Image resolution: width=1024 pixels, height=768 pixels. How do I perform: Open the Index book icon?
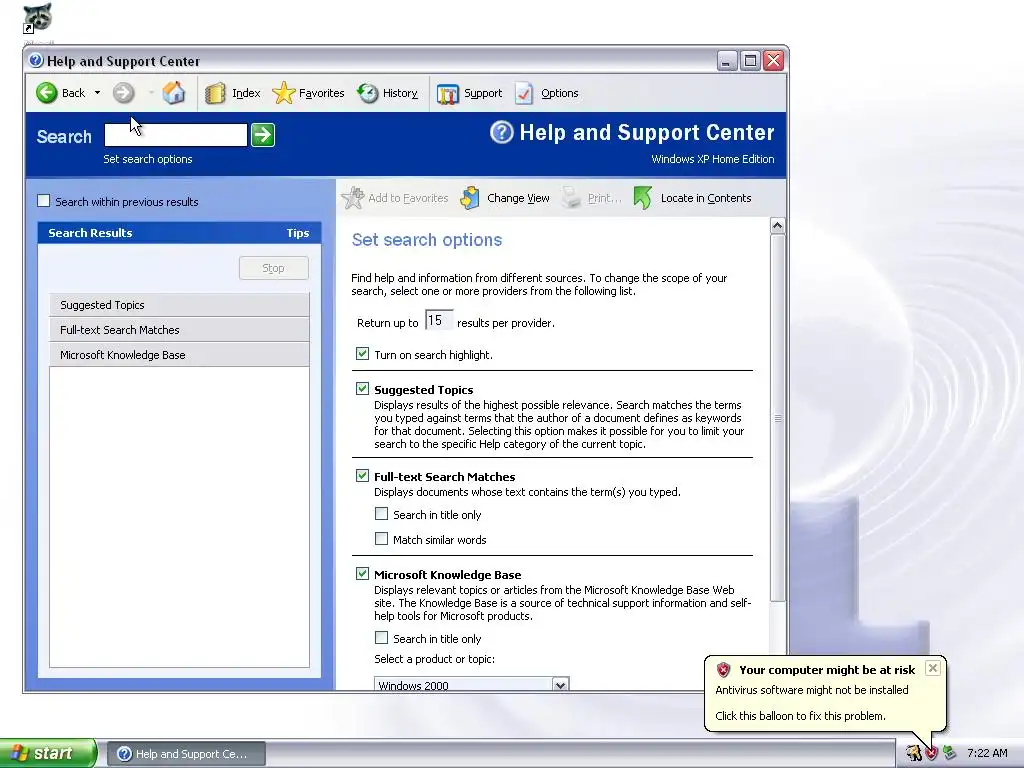[214, 93]
